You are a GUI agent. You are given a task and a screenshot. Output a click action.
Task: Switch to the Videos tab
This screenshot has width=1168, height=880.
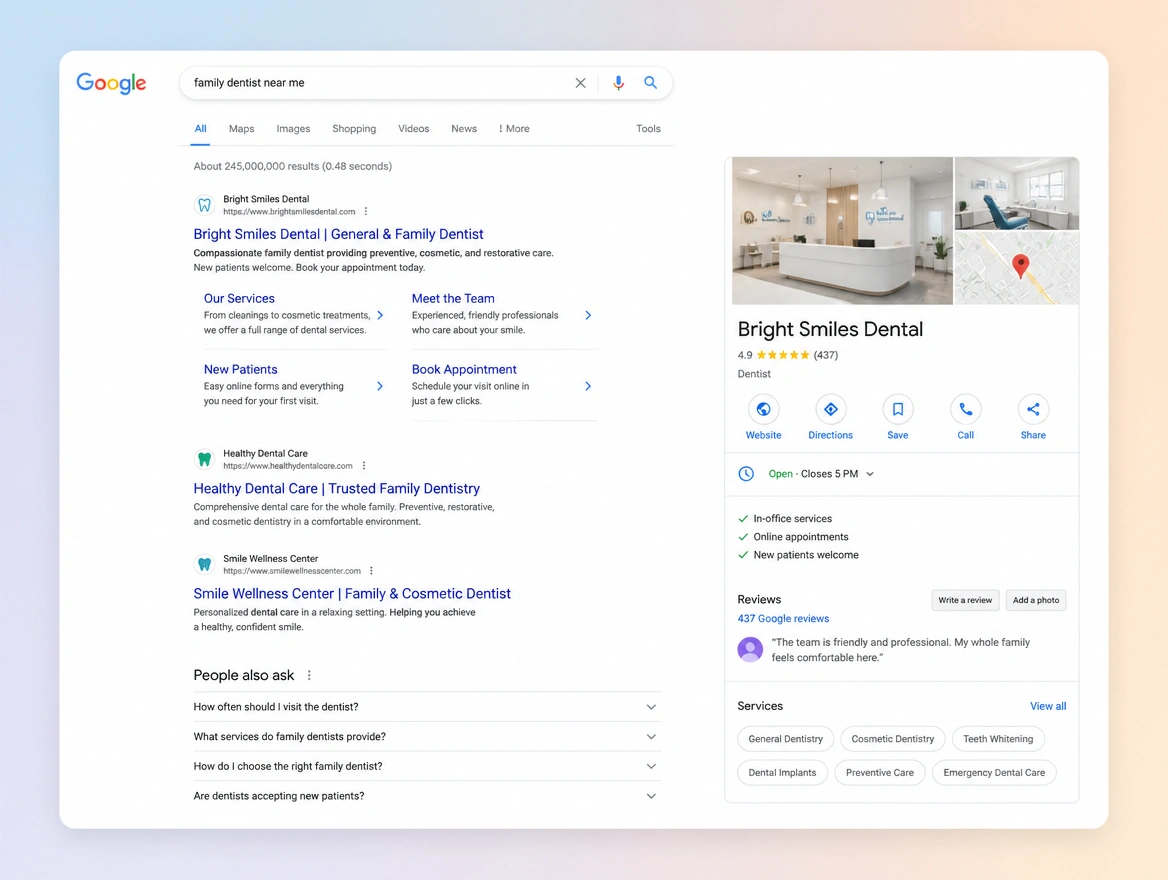tap(413, 129)
